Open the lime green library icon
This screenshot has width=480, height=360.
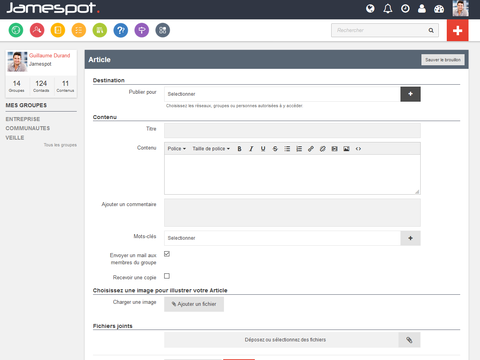coord(100,30)
